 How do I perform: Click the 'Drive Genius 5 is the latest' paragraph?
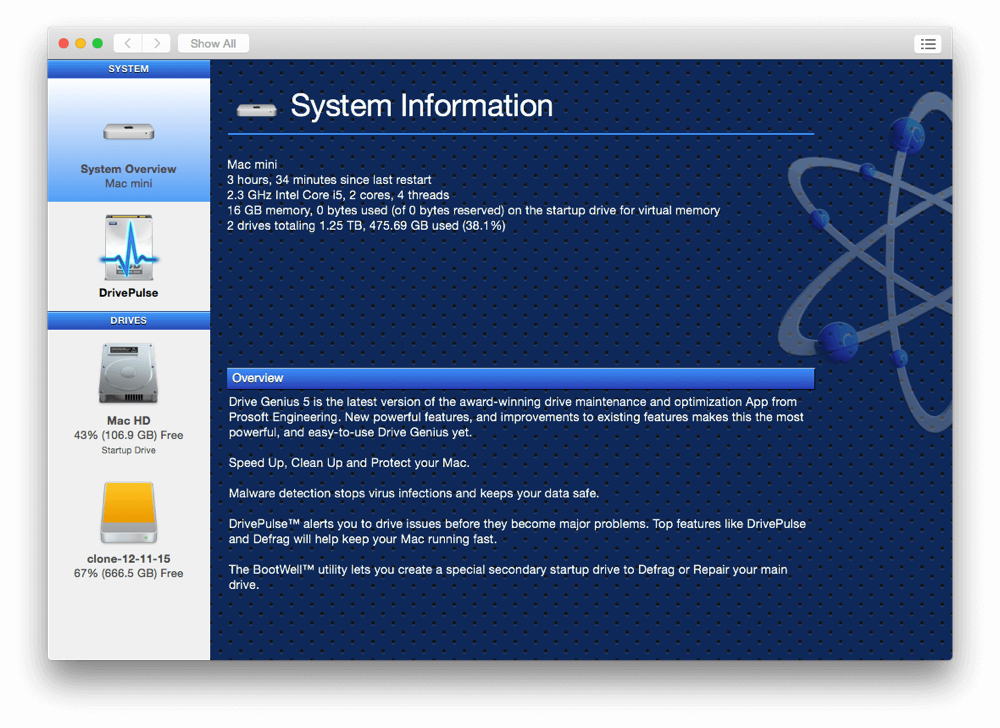click(516, 417)
